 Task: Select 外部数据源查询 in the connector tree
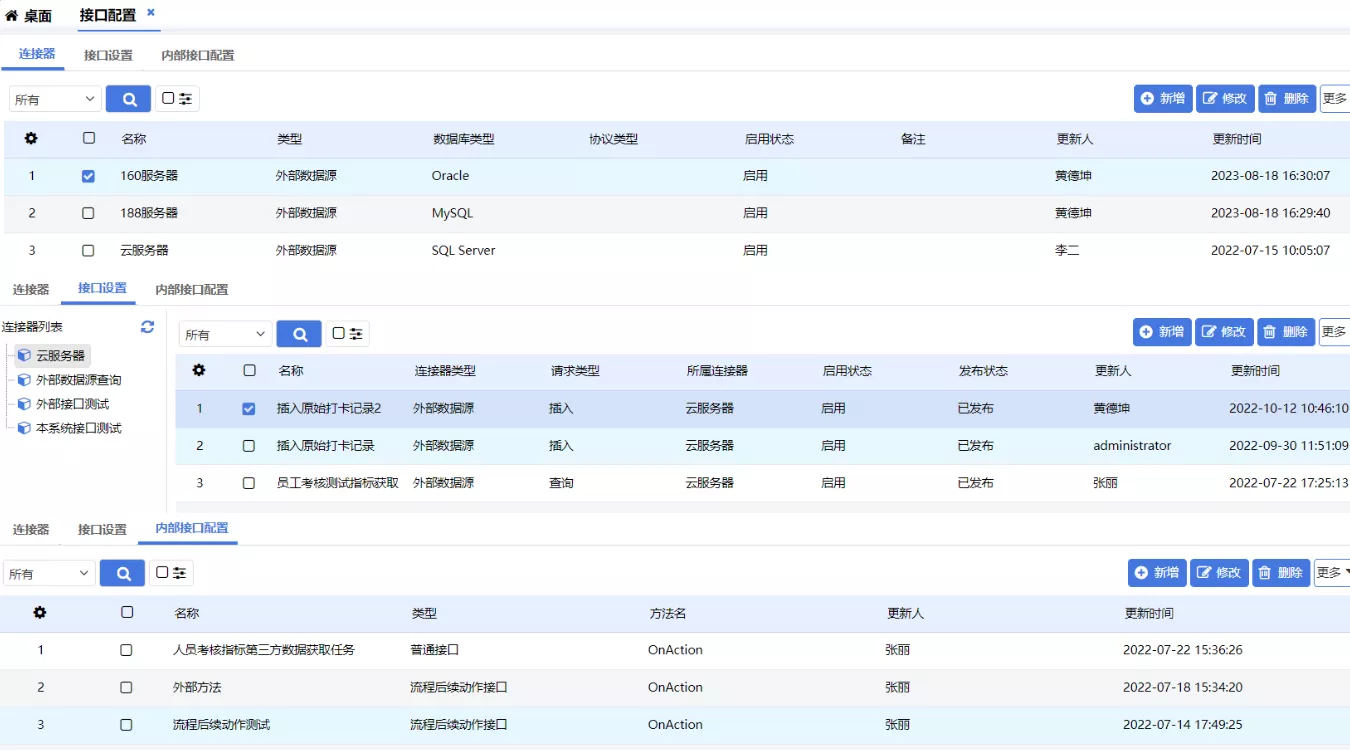(78, 380)
